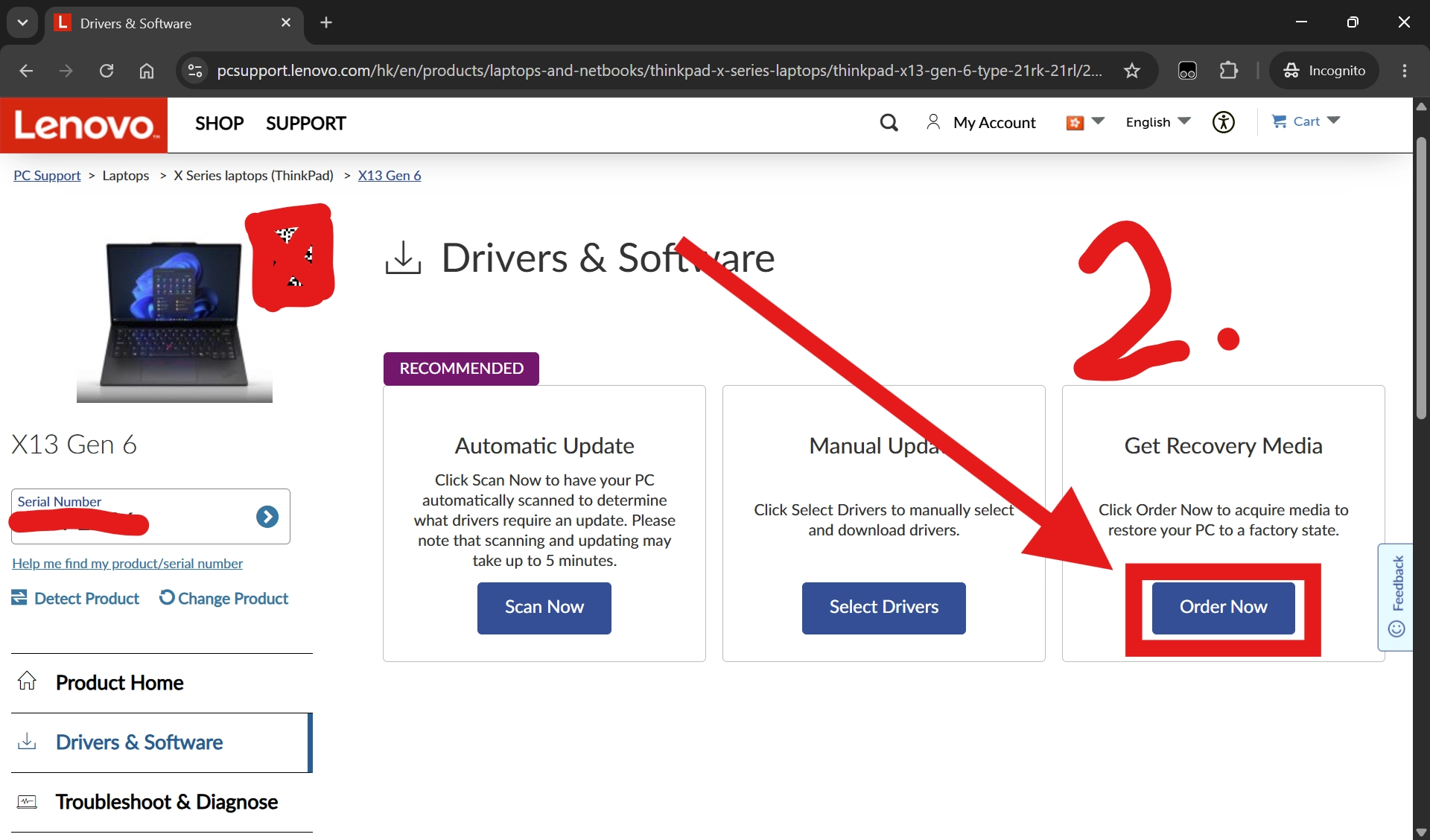Click the Lenovo logo
Image resolution: width=1430 pixels, height=840 pixels.
point(84,124)
